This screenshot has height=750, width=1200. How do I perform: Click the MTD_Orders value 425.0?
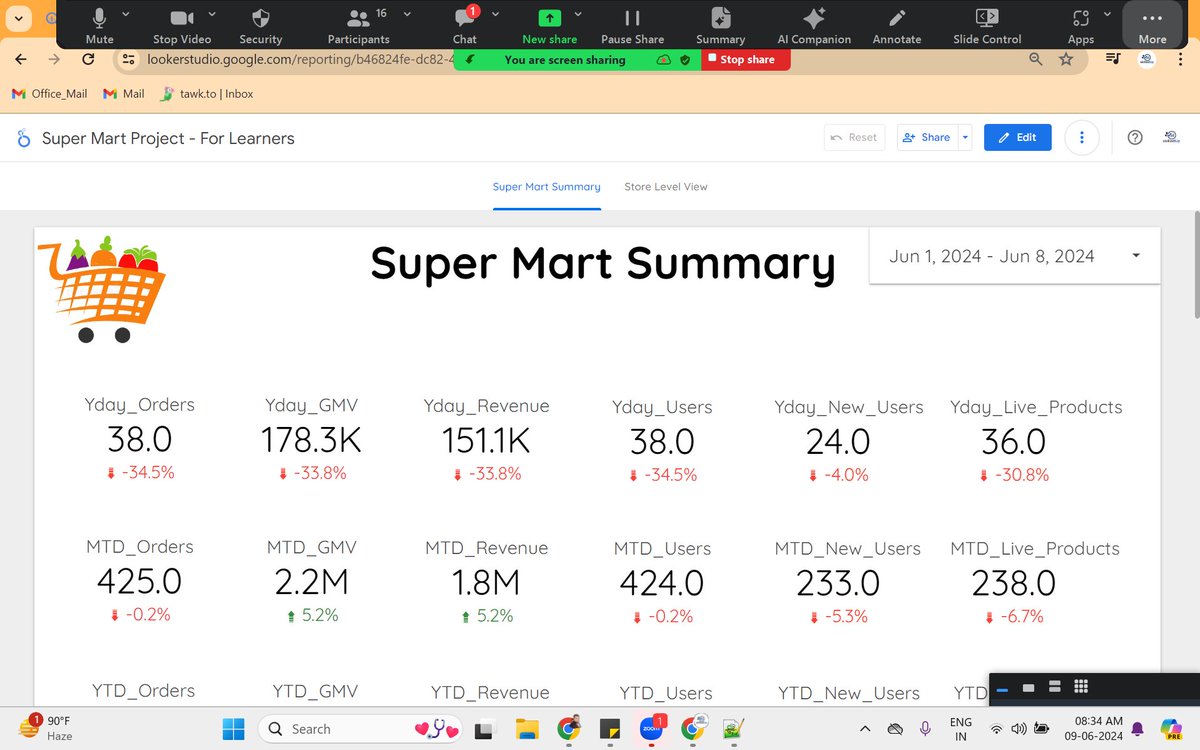click(x=139, y=581)
